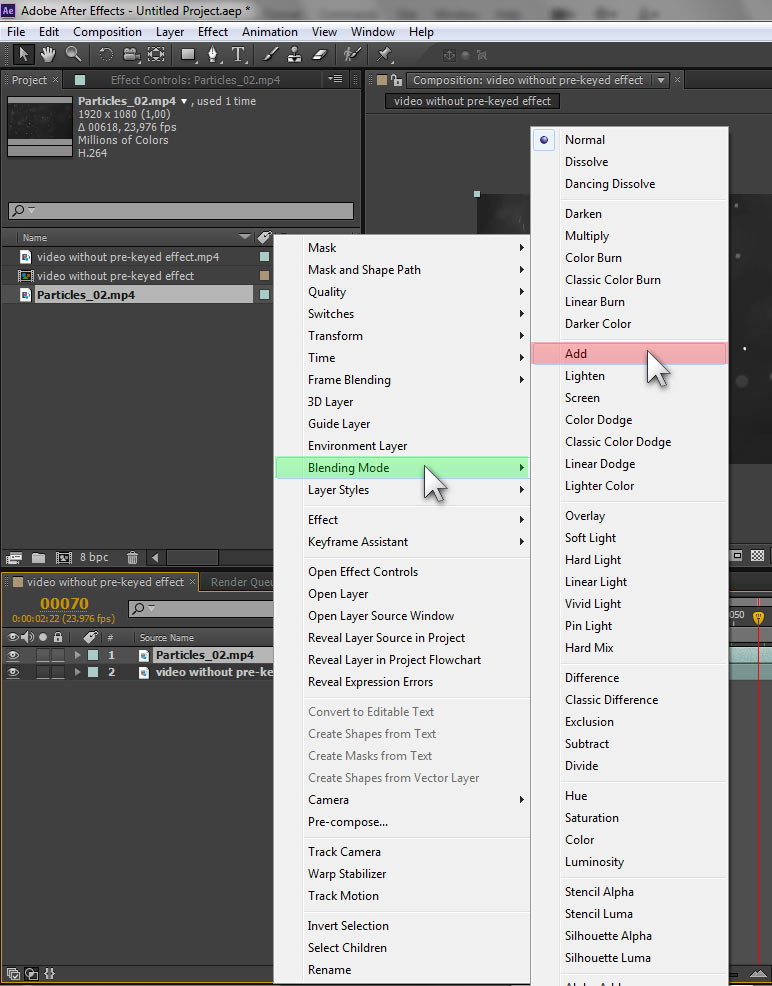Choose Add blending mode
This screenshot has height=986, width=772.
tap(629, 353)
